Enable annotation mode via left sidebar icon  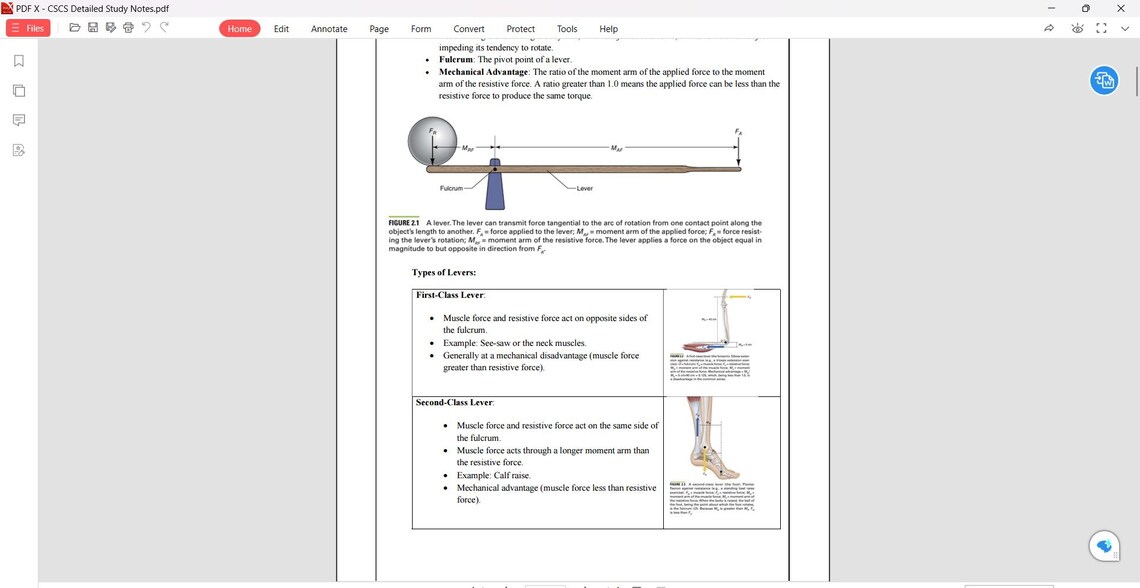click(x=18, y=149)
